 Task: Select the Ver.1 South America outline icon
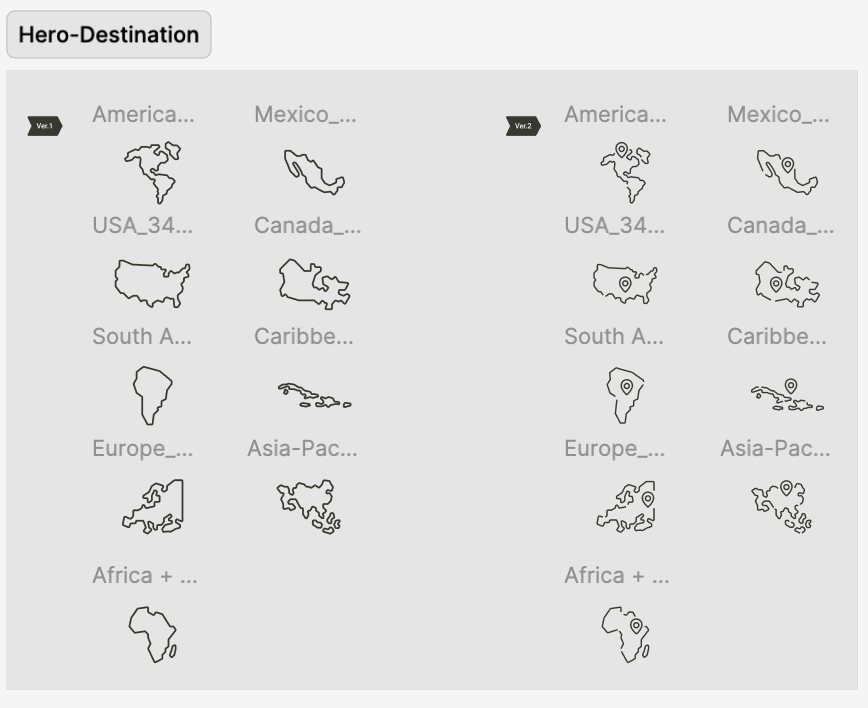pos(153,395)
